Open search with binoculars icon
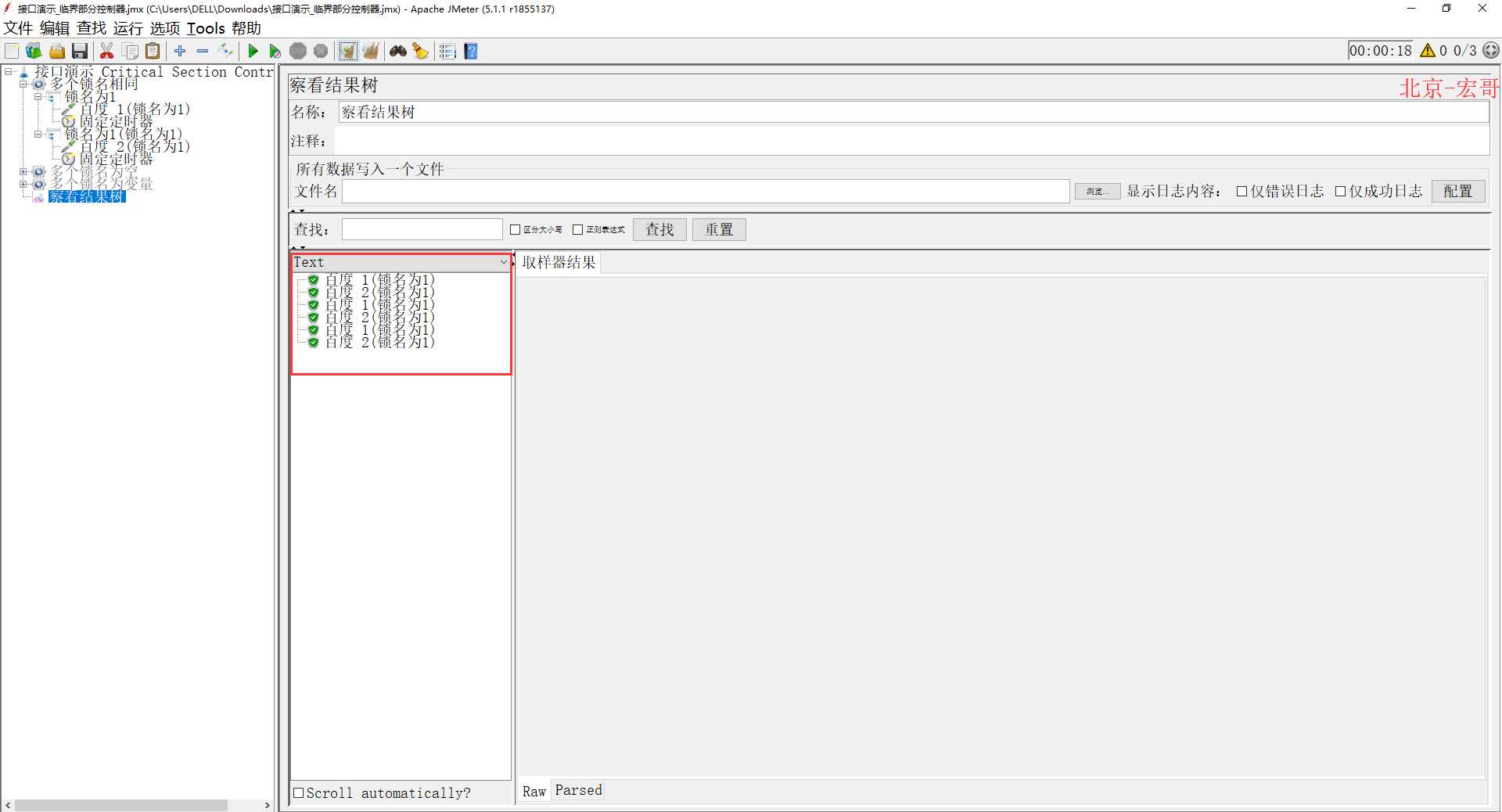The image size is (1502, 812). coord(398,51)
